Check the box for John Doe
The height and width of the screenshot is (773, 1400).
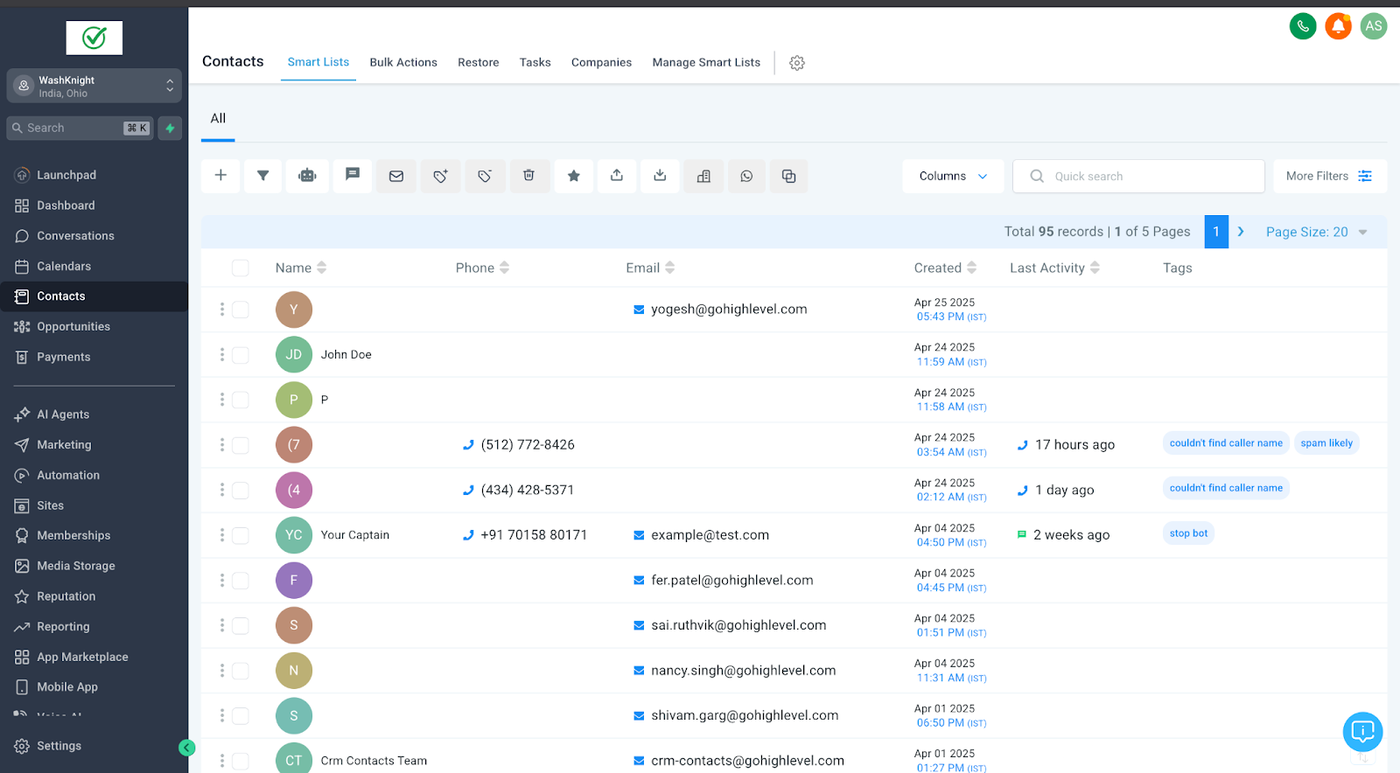point(240,355)
